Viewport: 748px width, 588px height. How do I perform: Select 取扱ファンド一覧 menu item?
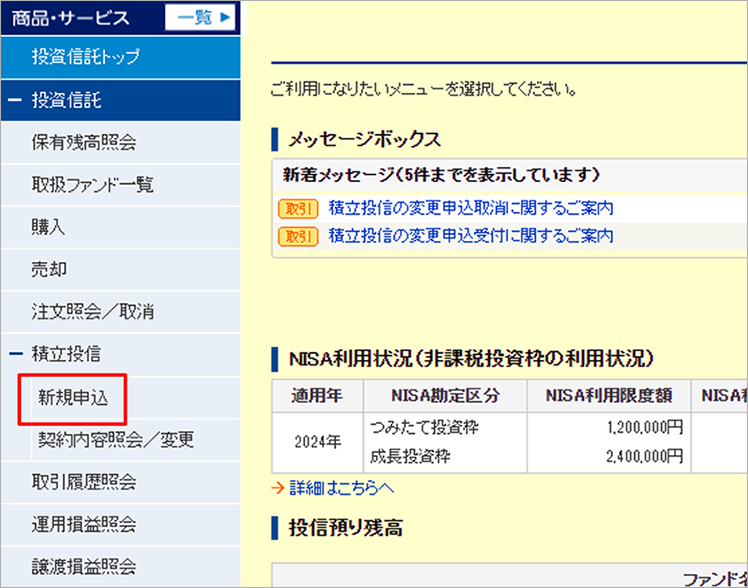tap(93, 185)
